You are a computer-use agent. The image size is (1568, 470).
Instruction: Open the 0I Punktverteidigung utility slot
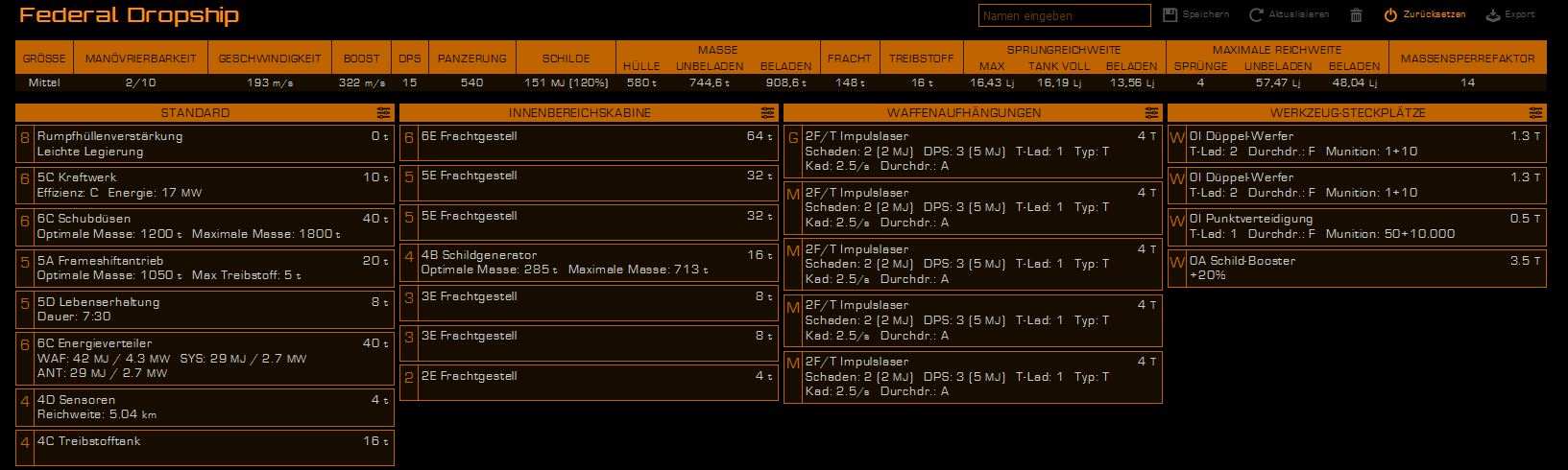[1357, 226]
